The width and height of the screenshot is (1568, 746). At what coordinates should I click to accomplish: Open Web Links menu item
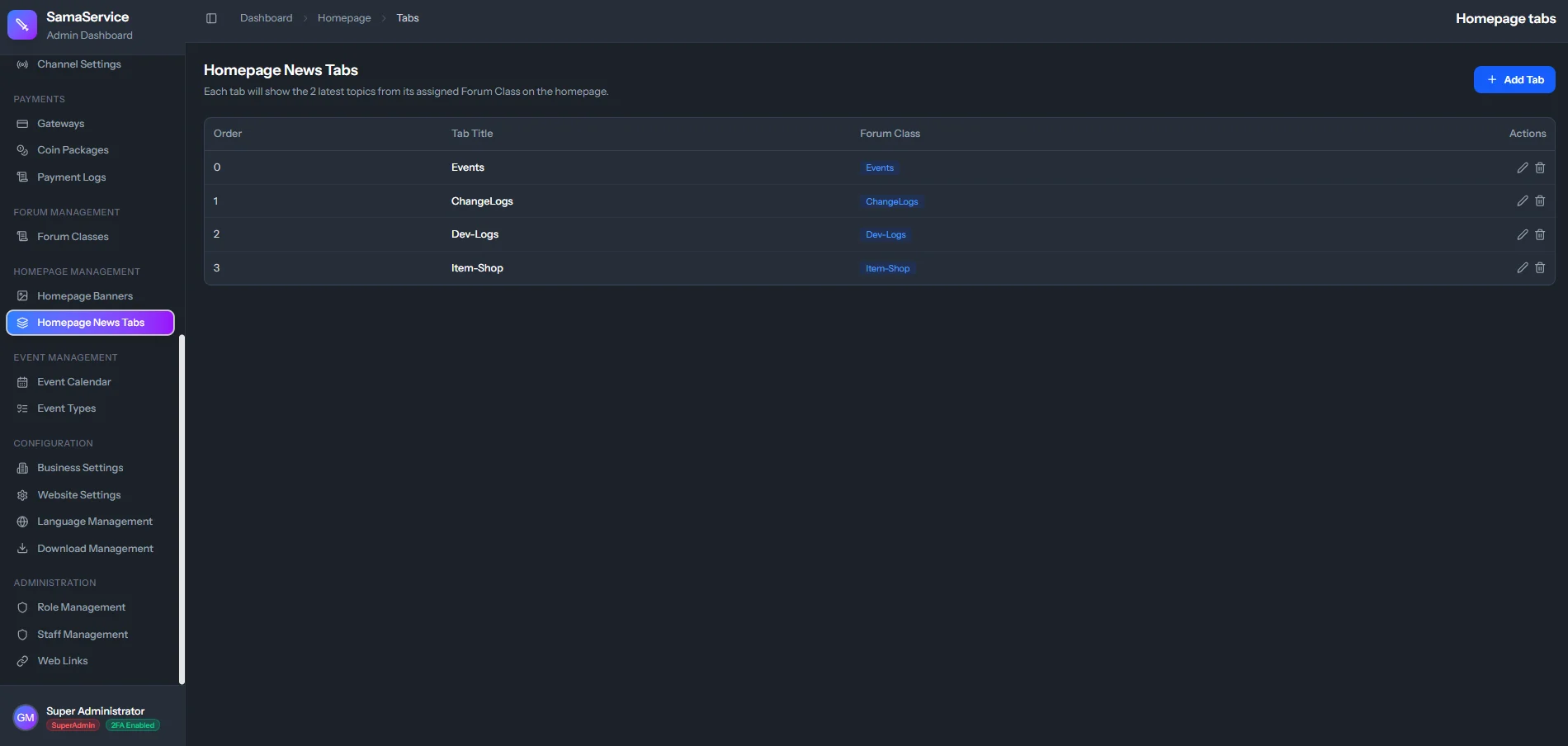(91, 661)
